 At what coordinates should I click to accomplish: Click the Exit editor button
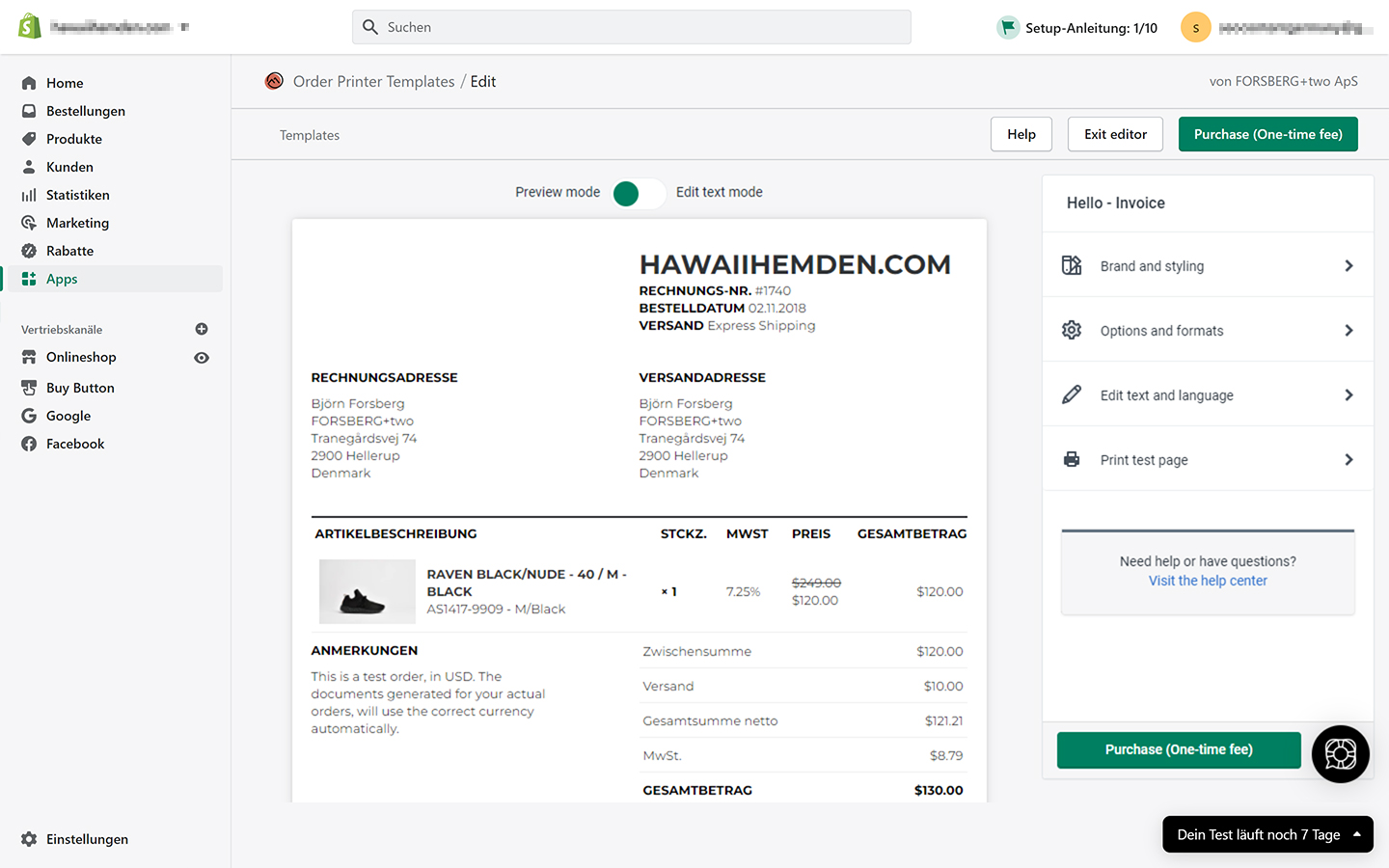click(x=1115, y=134)
